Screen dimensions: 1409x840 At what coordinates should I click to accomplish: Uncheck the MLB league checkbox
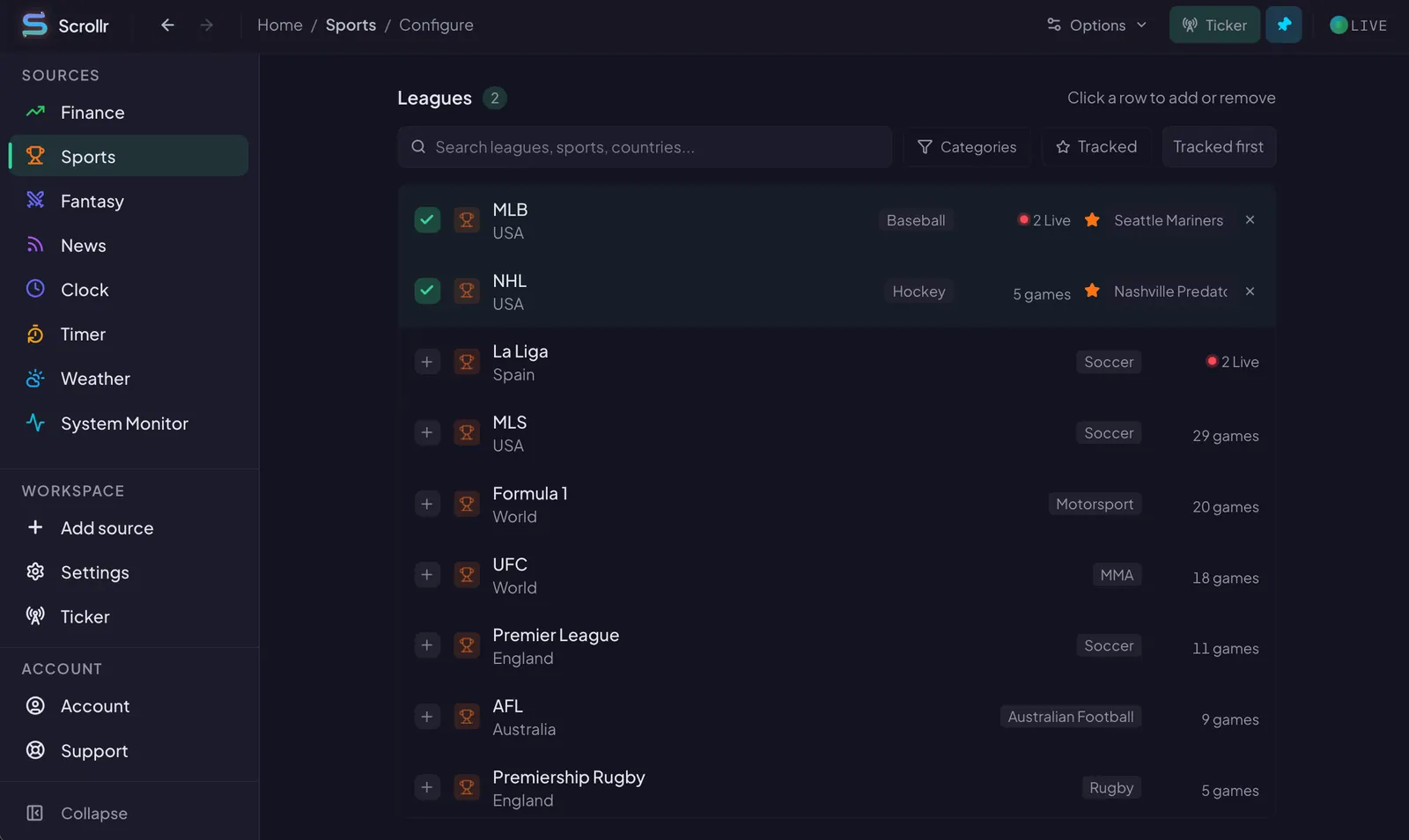(x=427, y=219)
